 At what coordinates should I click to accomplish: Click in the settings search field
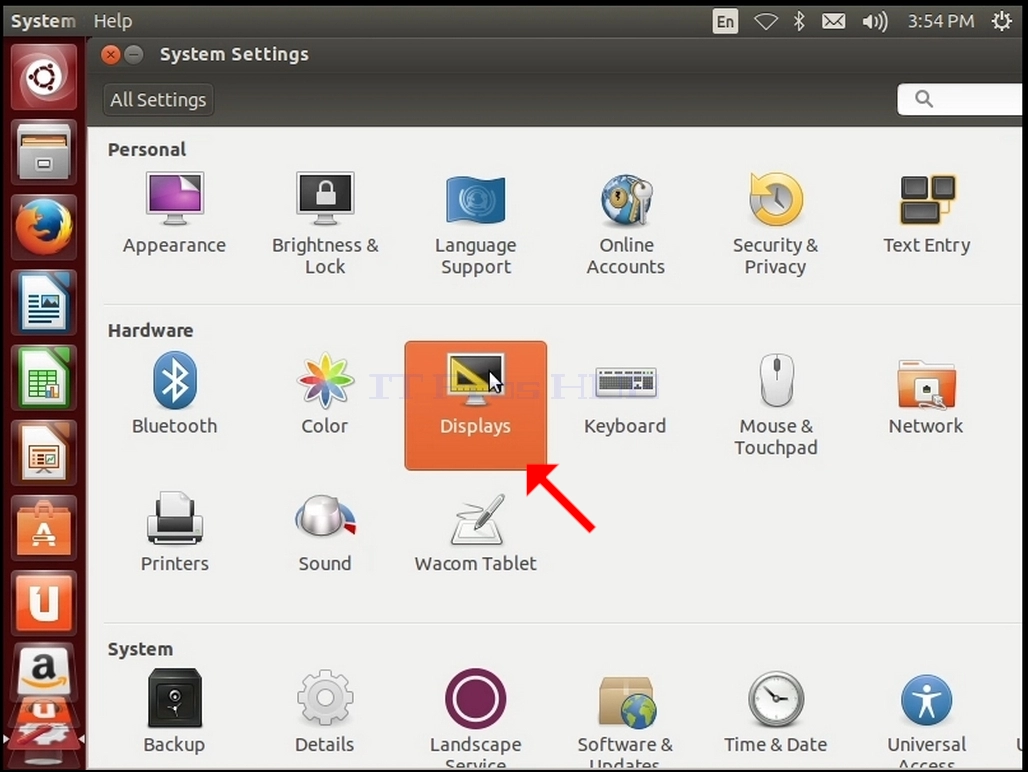click(960, 99)
